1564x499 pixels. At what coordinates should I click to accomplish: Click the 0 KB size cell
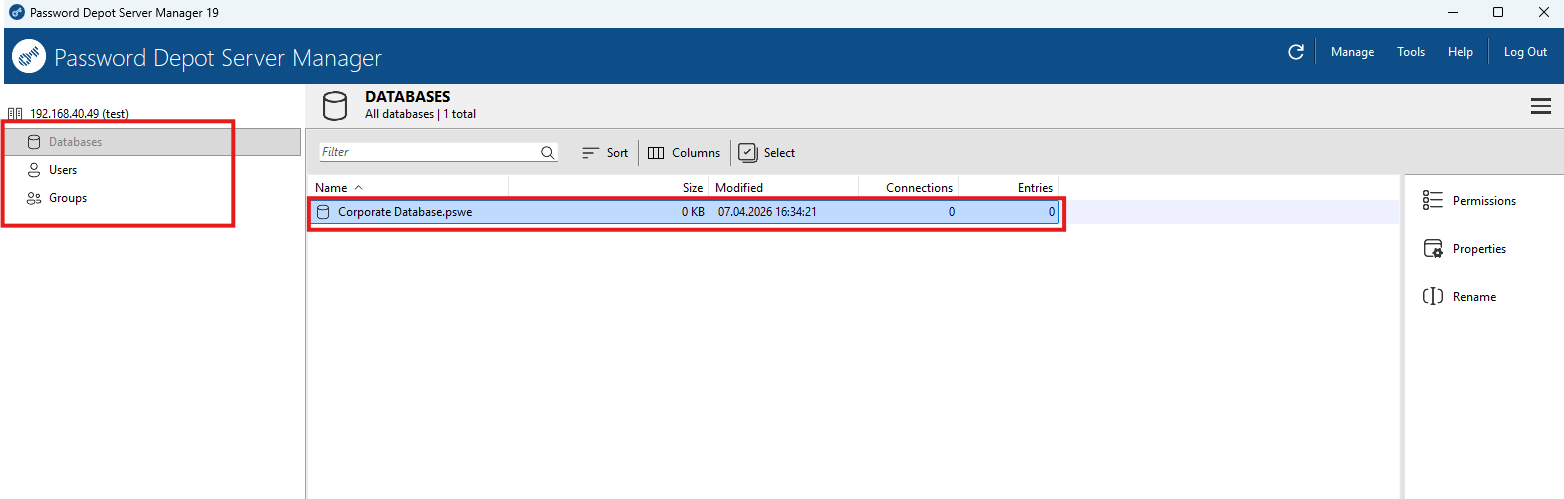(x=693, y=212)
